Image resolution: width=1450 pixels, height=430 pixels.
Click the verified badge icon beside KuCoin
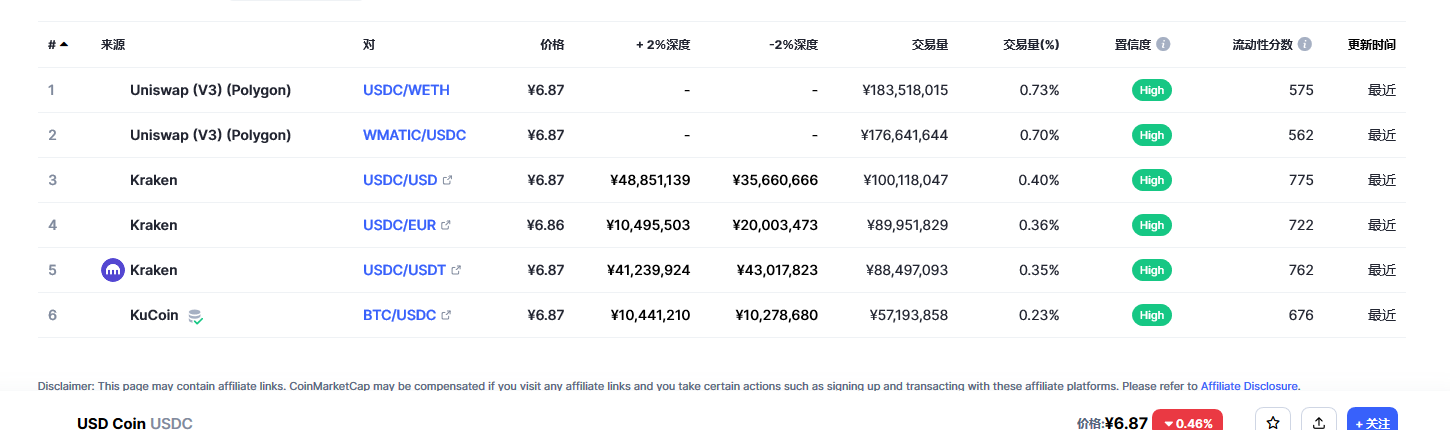coord(195,316)
